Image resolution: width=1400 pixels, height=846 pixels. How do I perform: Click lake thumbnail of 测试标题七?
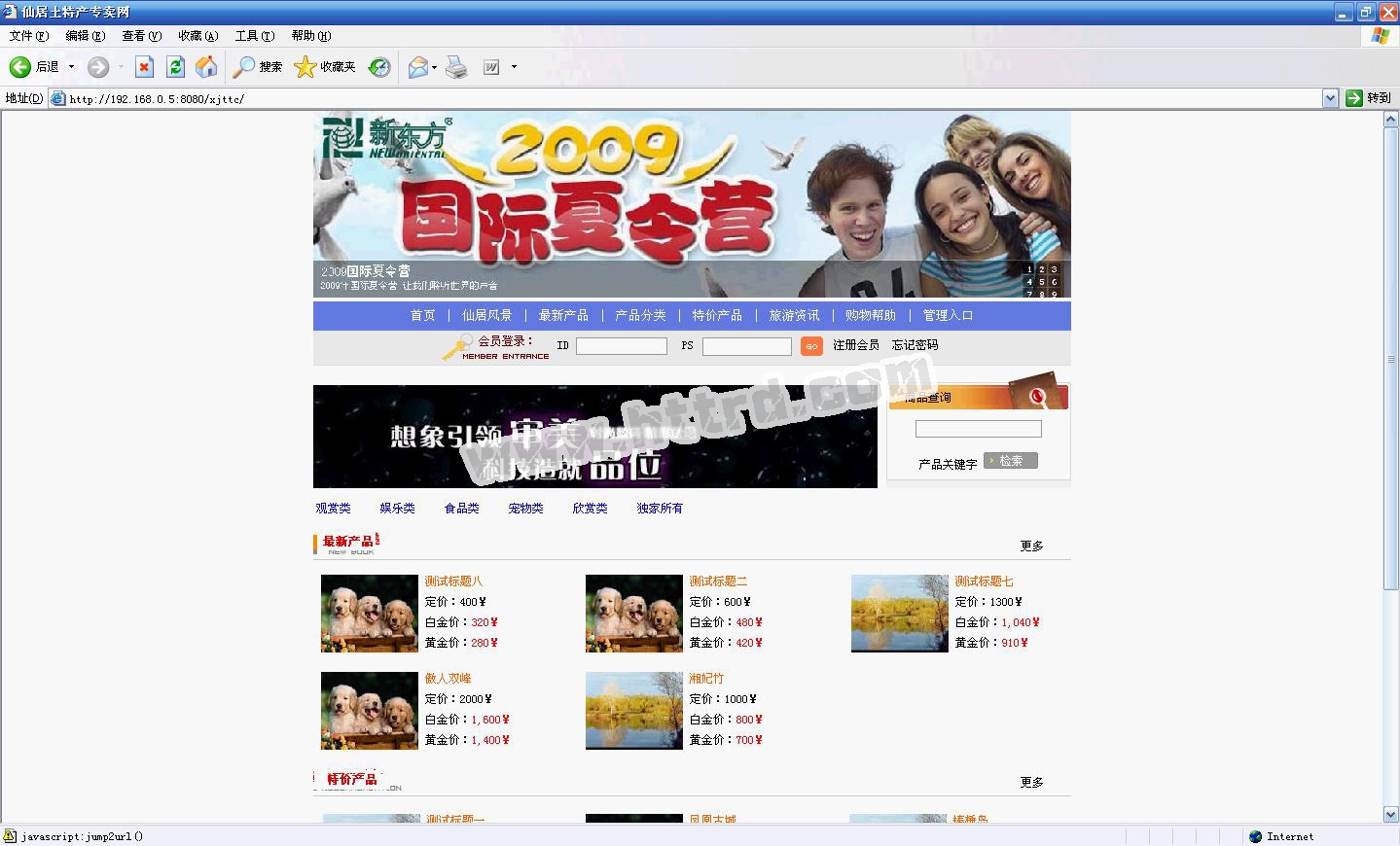click(x=900, y=614)
